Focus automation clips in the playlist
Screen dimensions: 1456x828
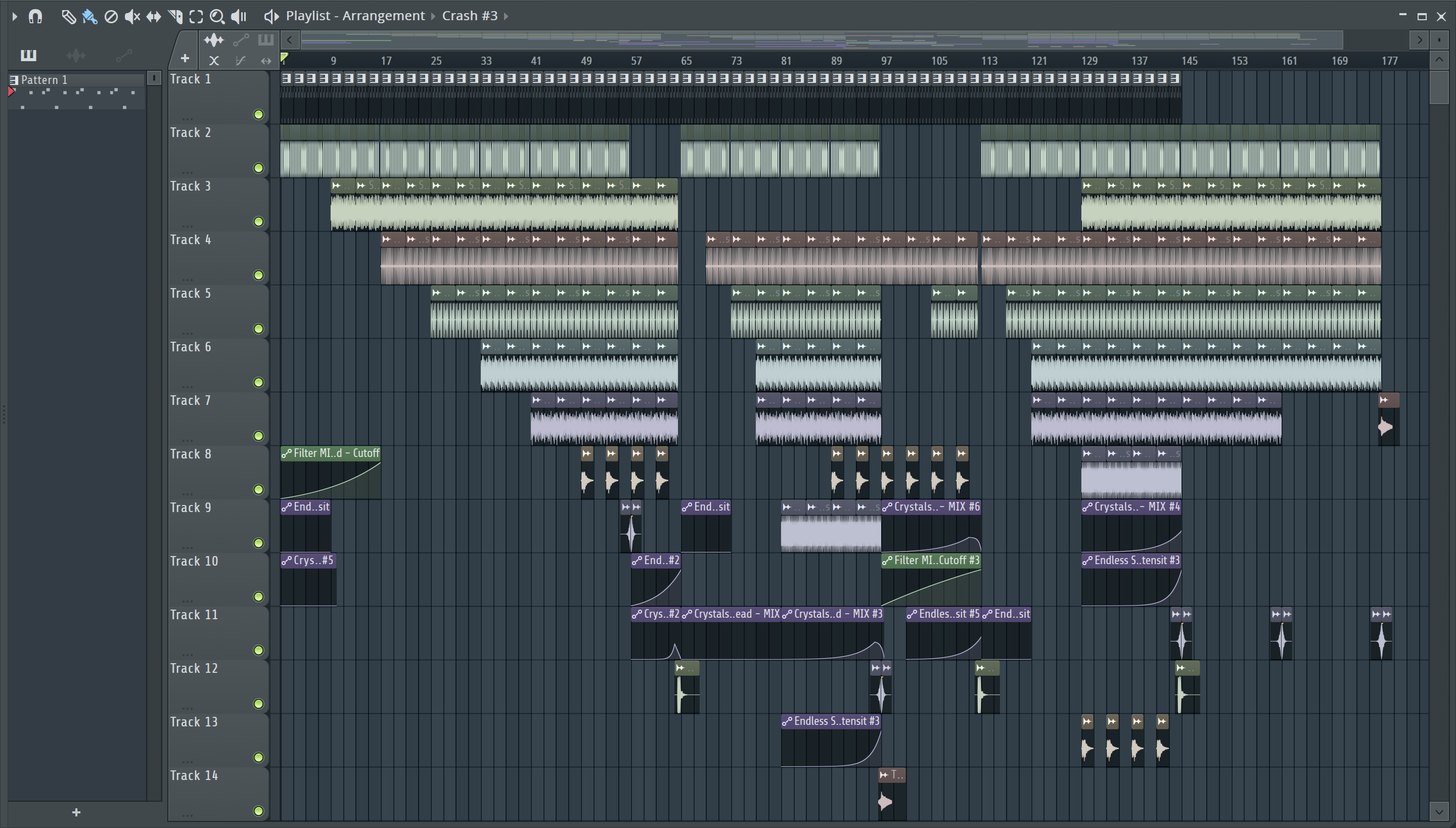[241, 40]
